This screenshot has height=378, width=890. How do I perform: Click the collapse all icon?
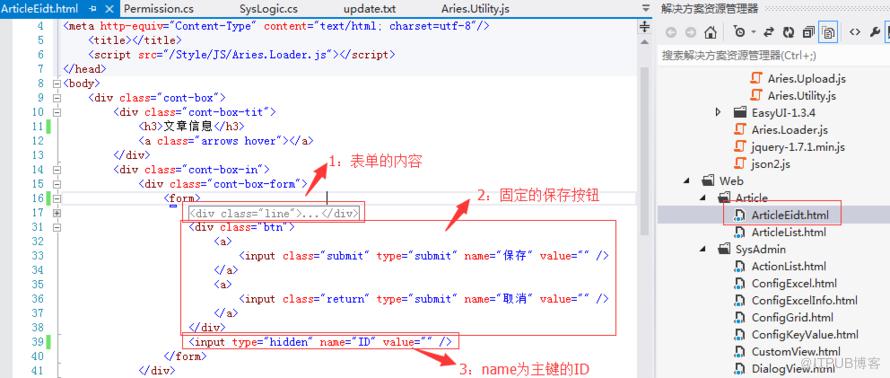tap(808, 33)
